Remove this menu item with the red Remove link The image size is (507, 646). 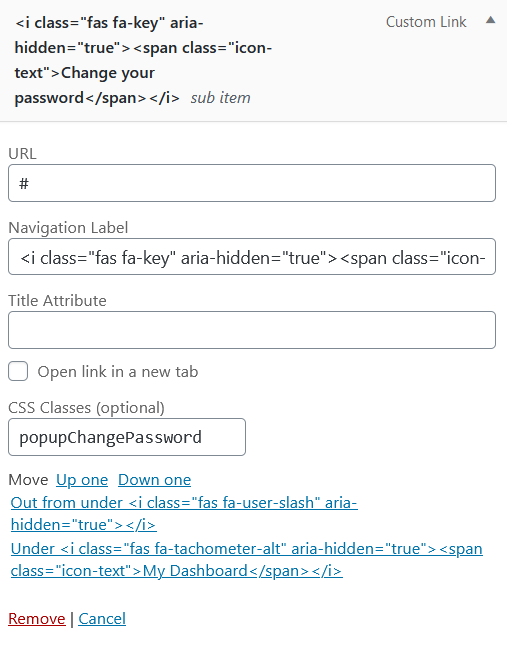tap(37, 619)
